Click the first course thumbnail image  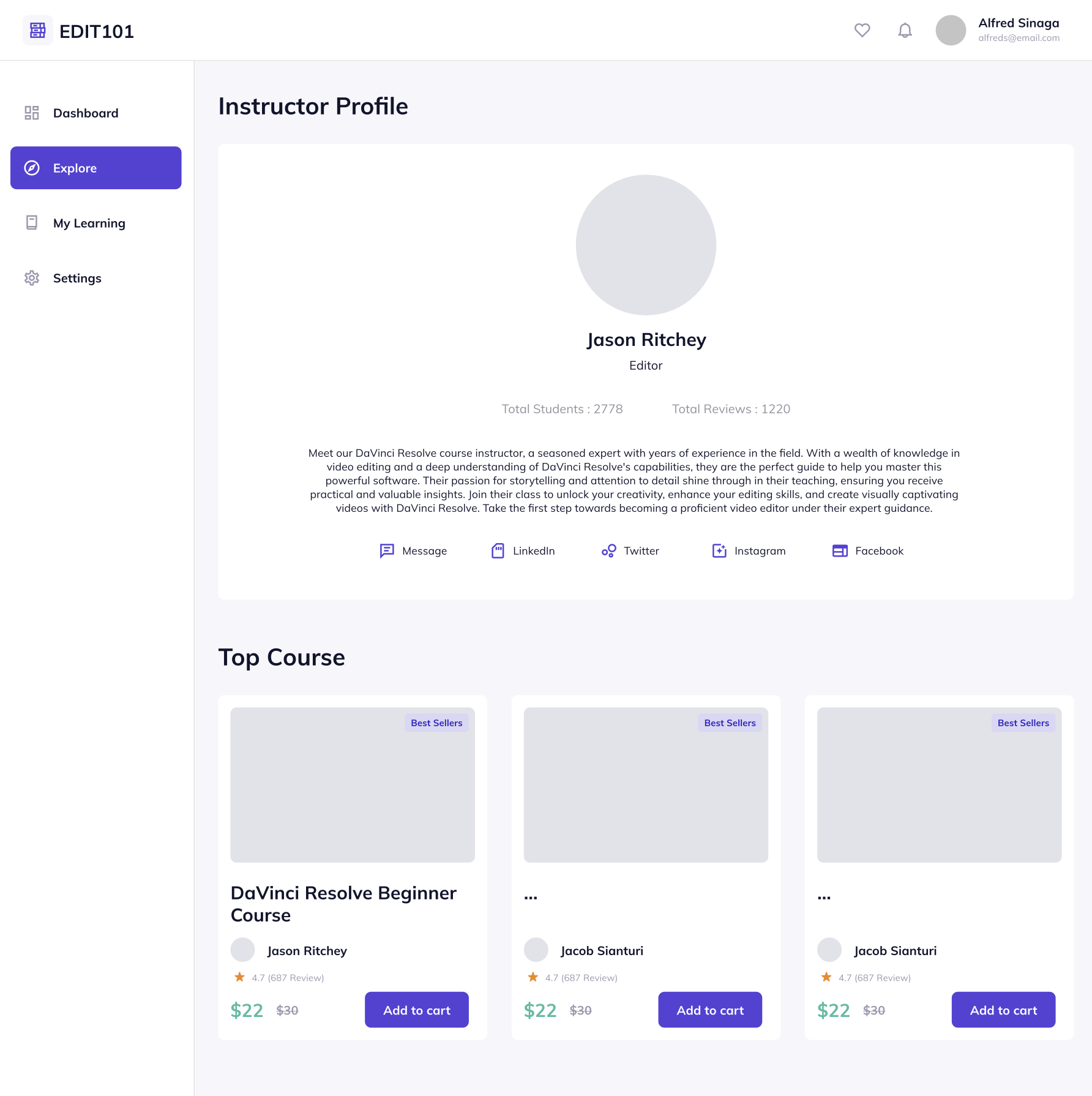[x=353, y=785]
